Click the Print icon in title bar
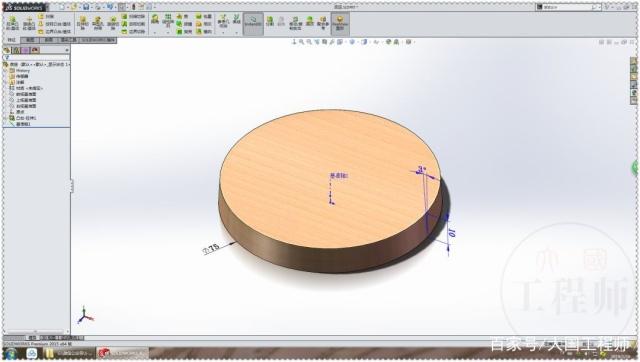Image resolution: width=640 pixels, height=362 pixels. (98, 7)
